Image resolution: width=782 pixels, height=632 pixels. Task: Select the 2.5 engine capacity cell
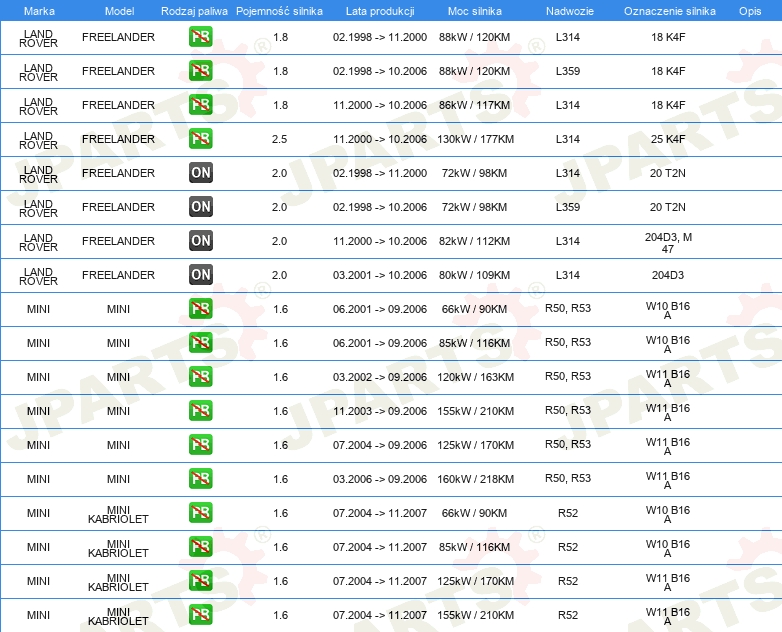coord(279,139)
